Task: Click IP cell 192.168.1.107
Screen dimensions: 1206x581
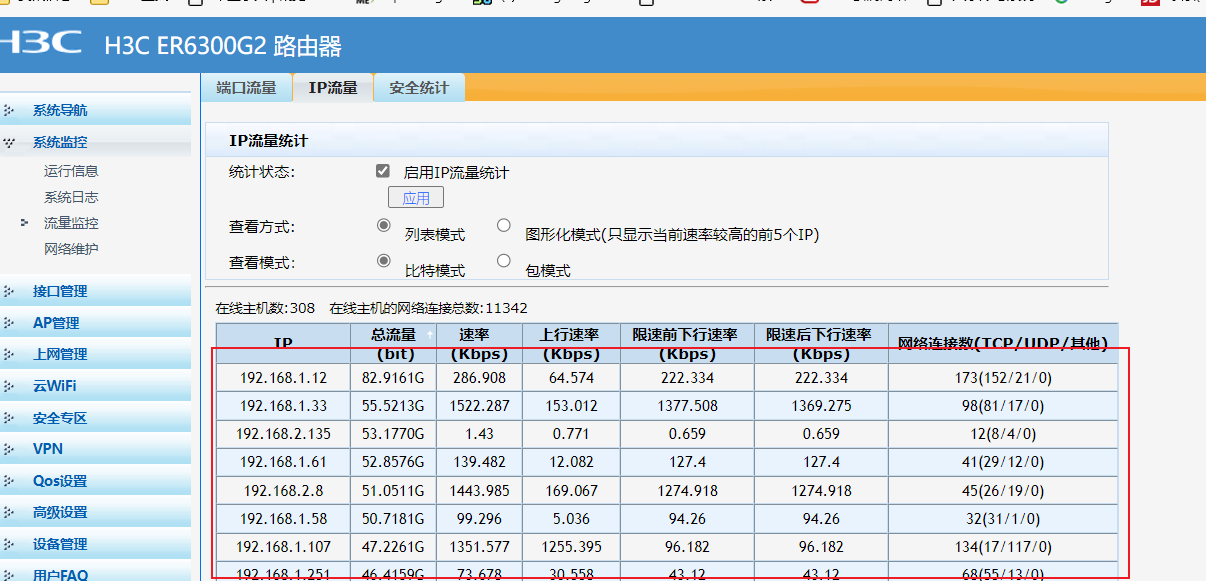Action: pos(283,547)
